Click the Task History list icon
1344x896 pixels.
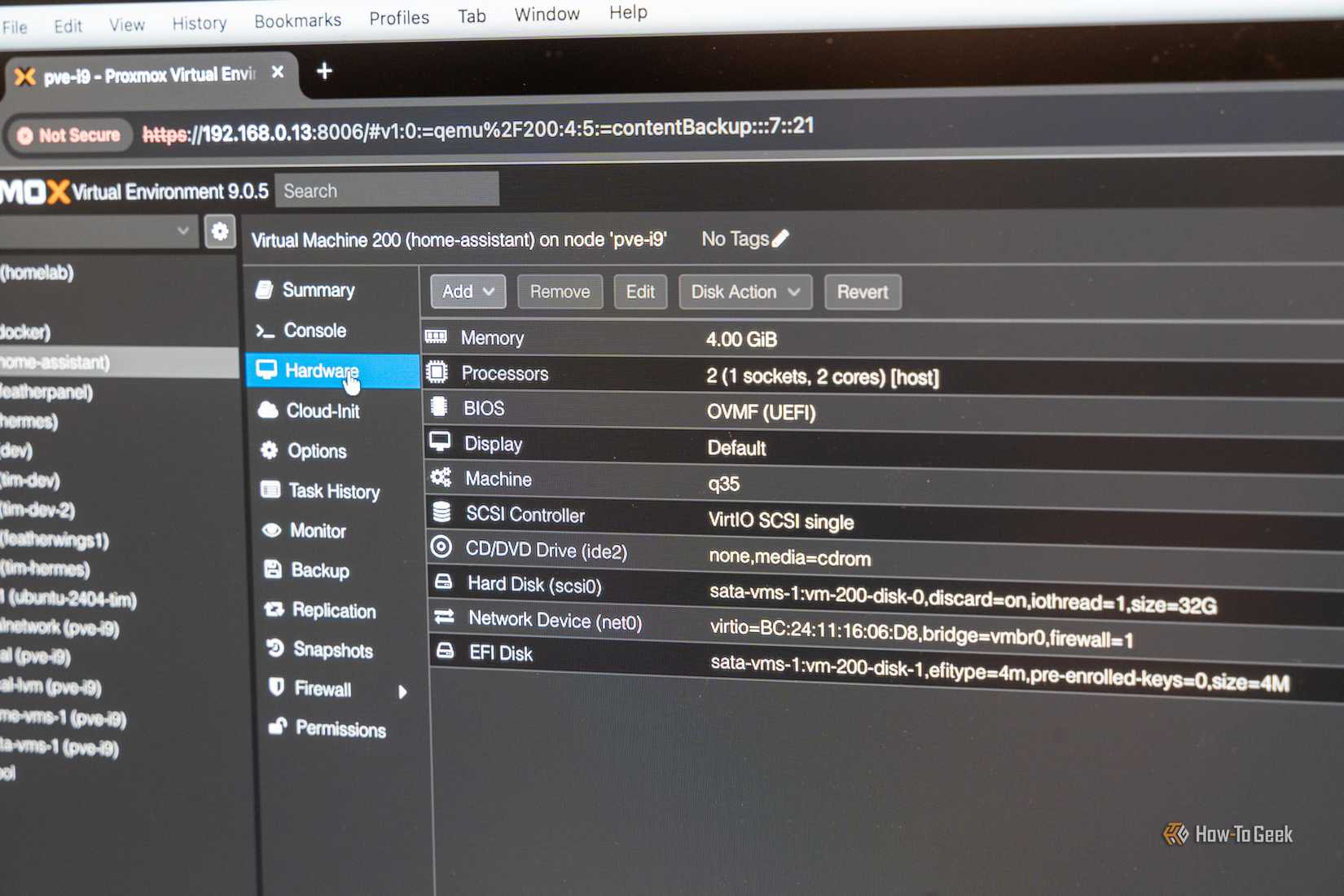tap(270, 490)
